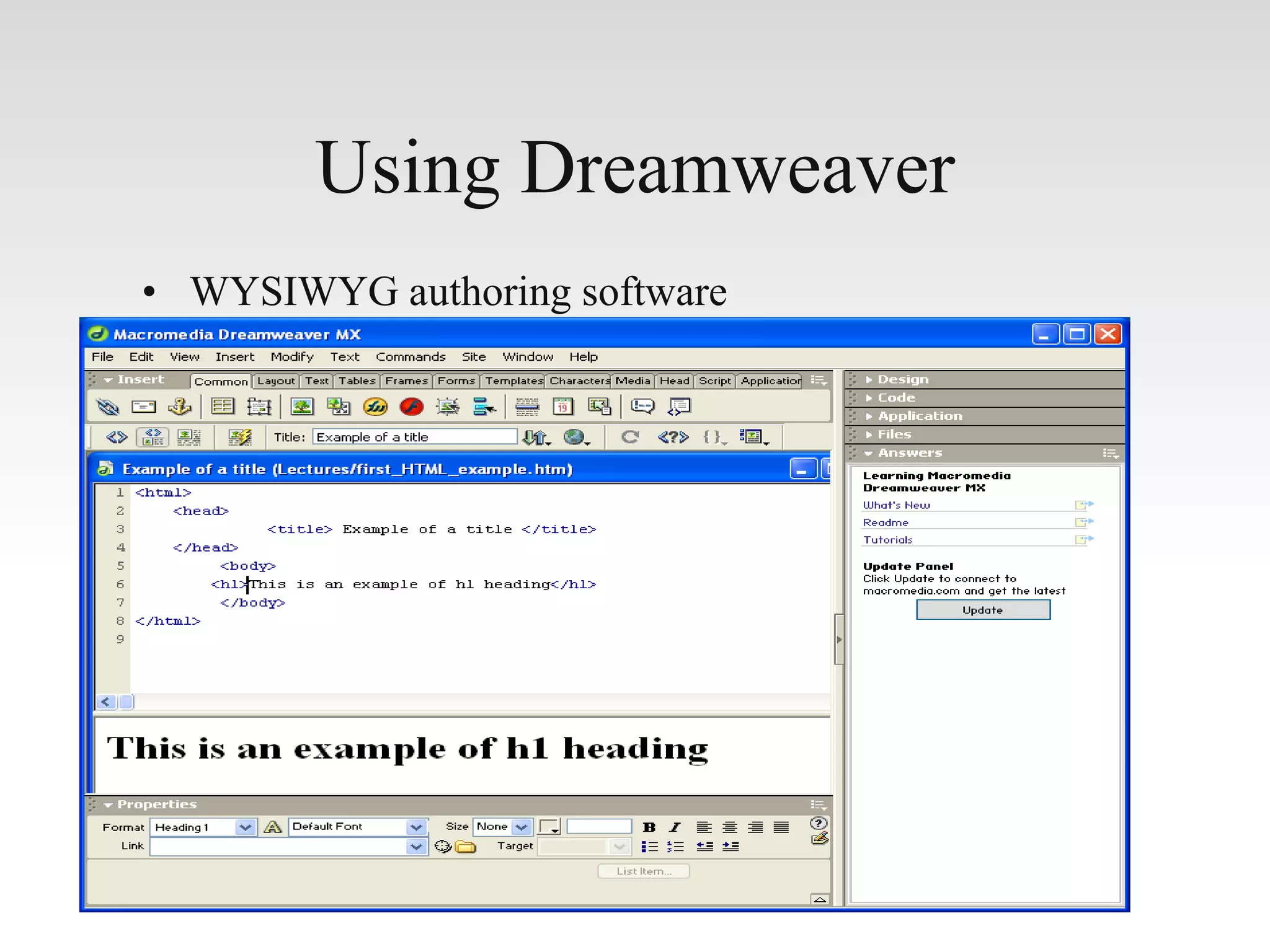Switch to the Media insert tab
The width and height of the screenshot is (1270, 952).
click(x=633, y=381)
